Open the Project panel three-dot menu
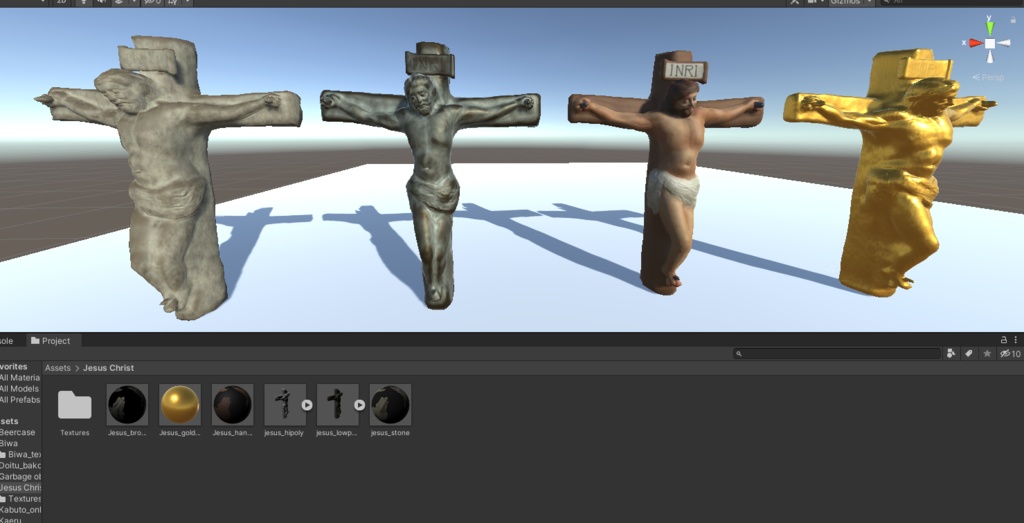 tap(1016, 340)
